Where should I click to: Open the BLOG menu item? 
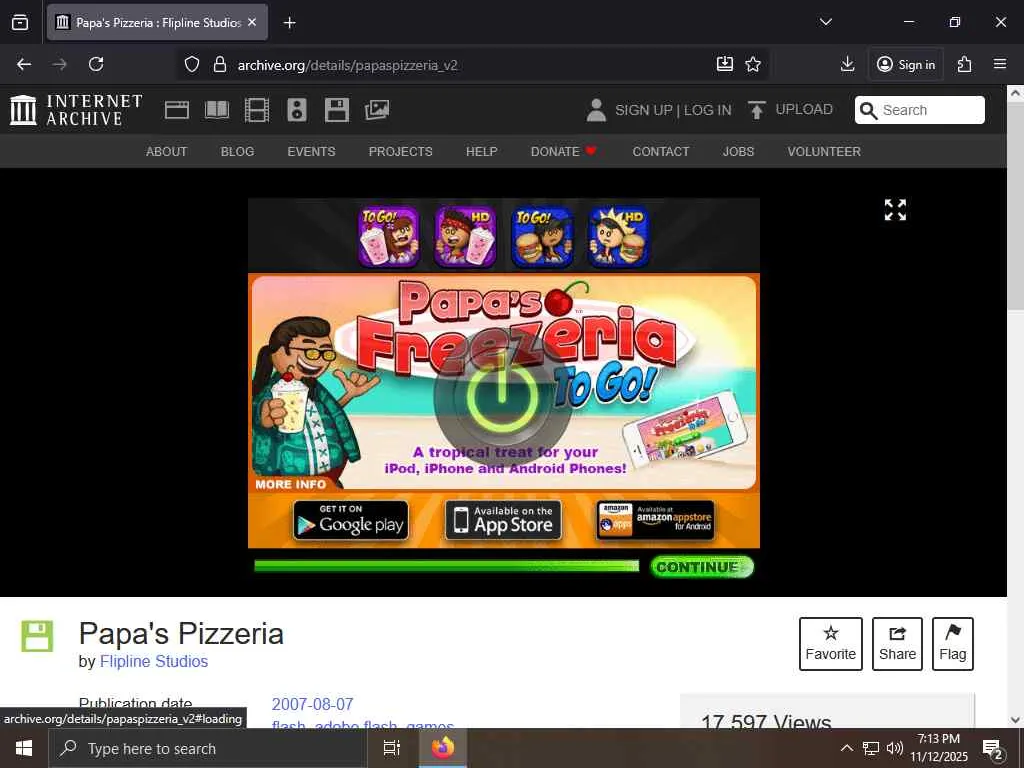237,152
